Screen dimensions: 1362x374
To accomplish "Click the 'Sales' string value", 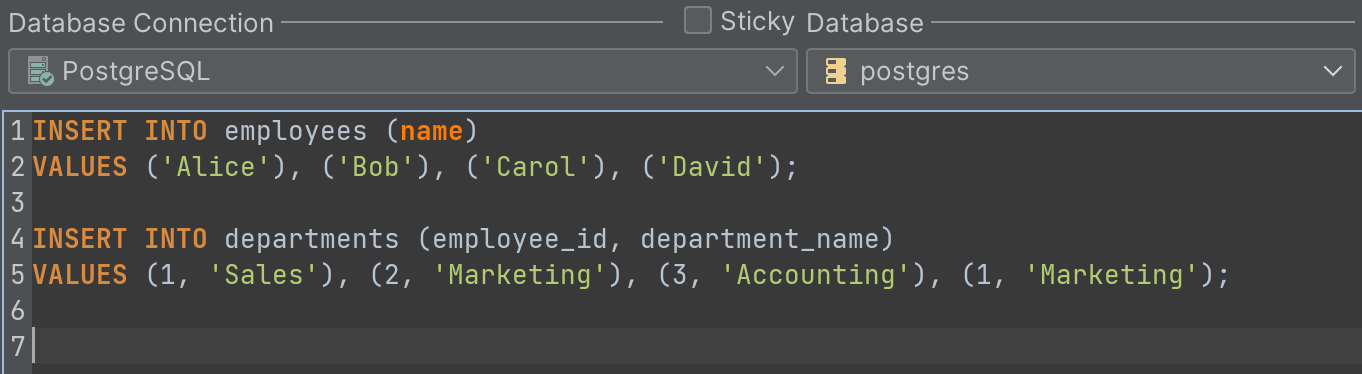I will [x=264, y=274].
